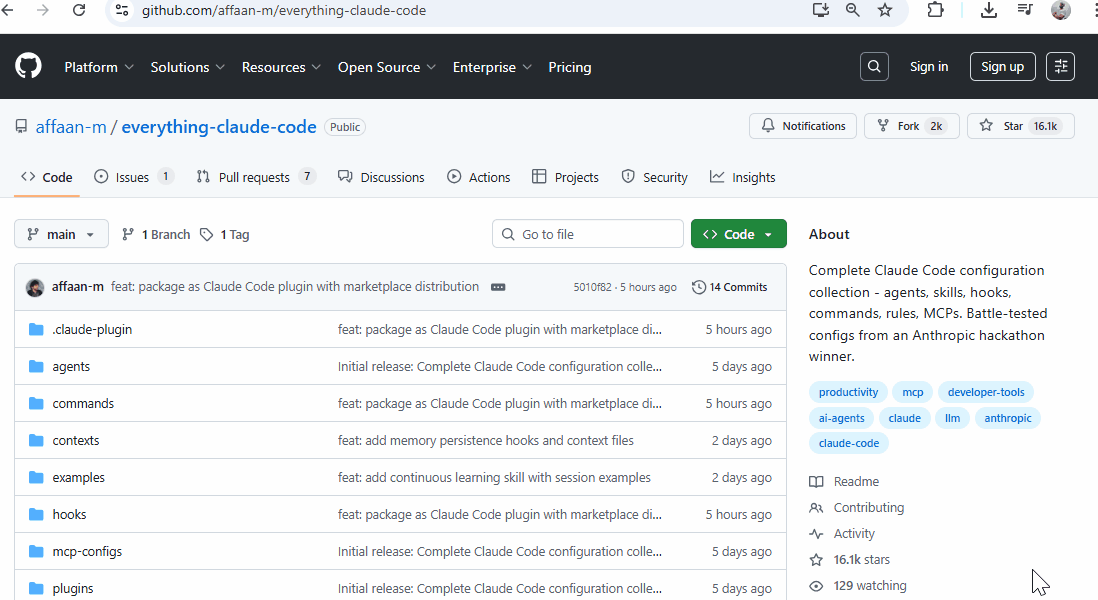Select the anthropic topic tag

(1008, 418)
